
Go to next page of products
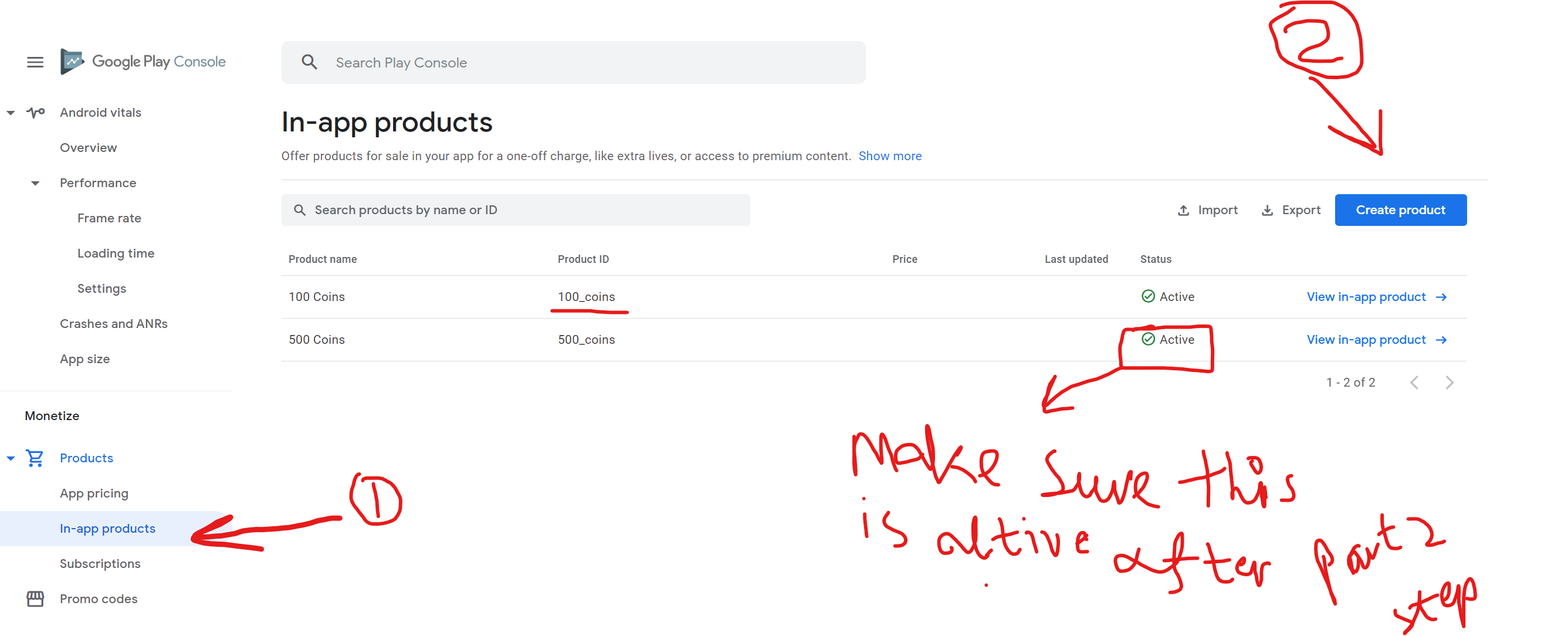[1450, 382]
